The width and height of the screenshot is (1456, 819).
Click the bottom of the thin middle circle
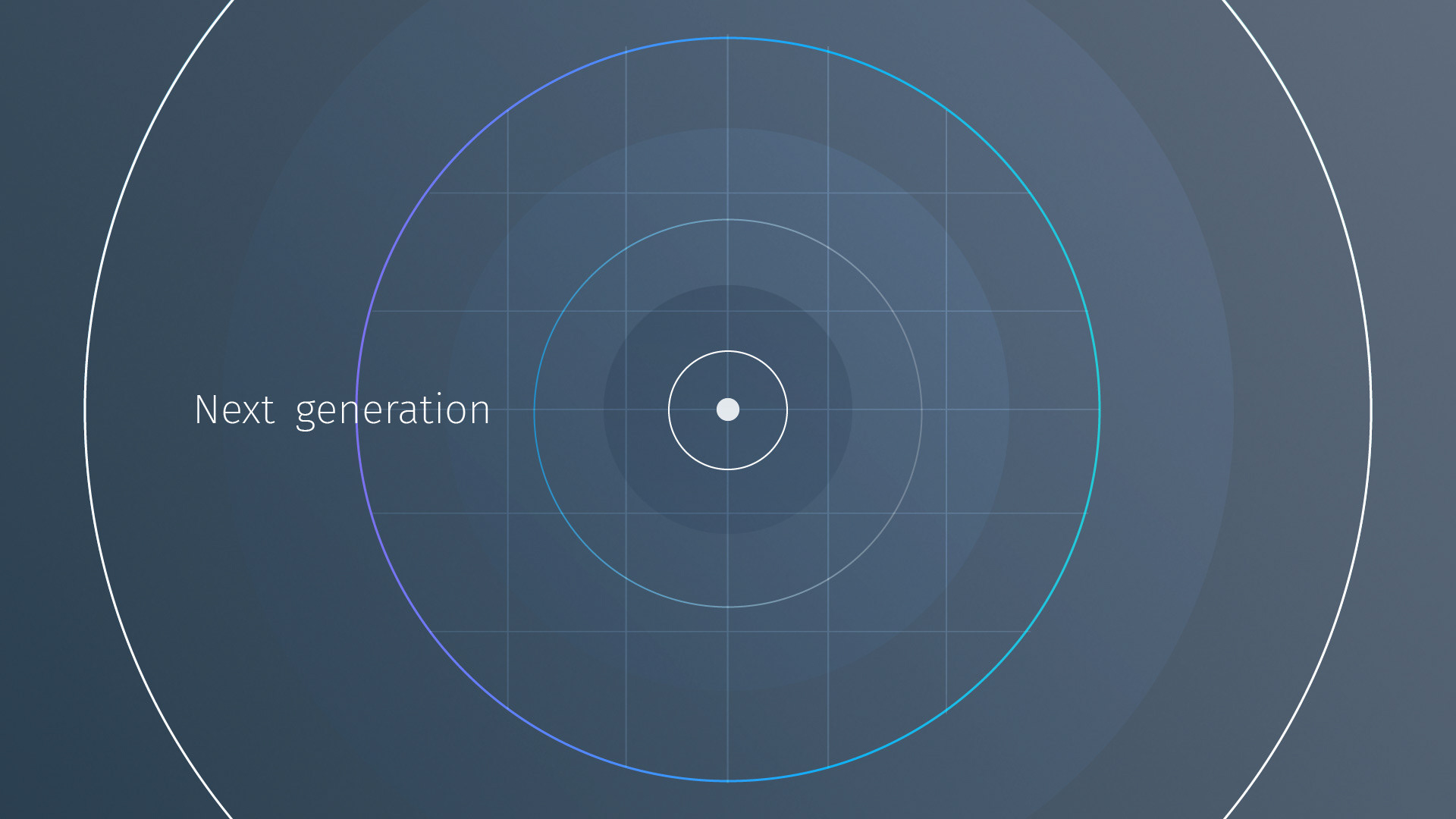(728, 607)
